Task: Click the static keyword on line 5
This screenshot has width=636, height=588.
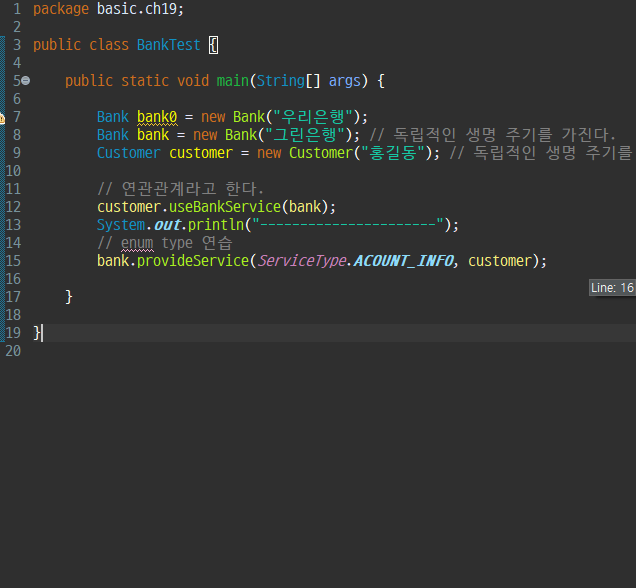Action: pyautogui.click(x=145, y=81)
